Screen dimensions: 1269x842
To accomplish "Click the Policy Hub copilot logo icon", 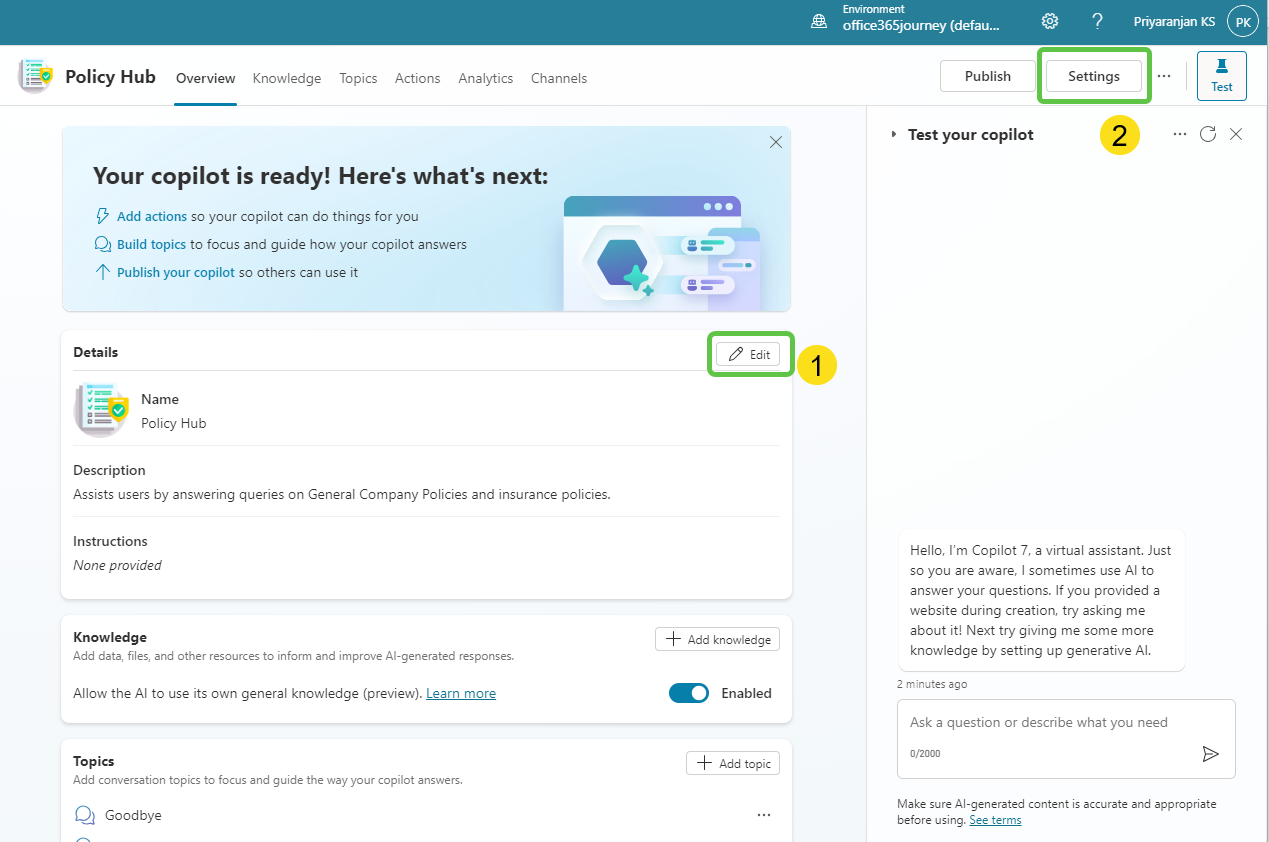I will pyautogui.click(x=35, y=77).
